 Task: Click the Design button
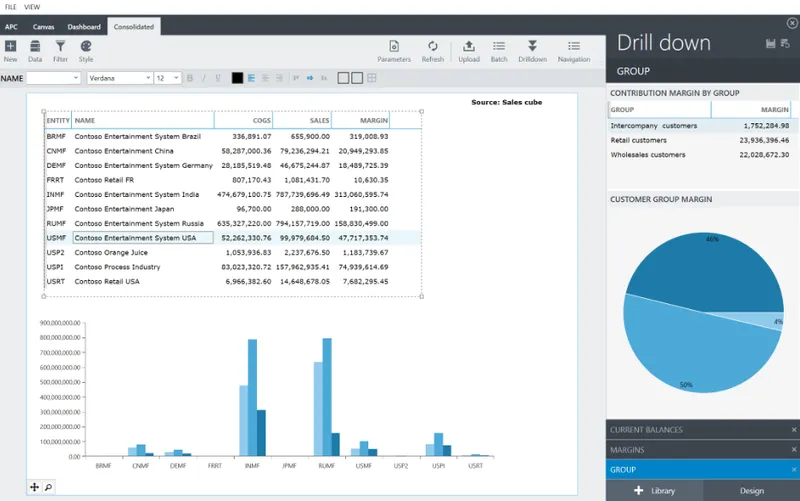point(752,490)
